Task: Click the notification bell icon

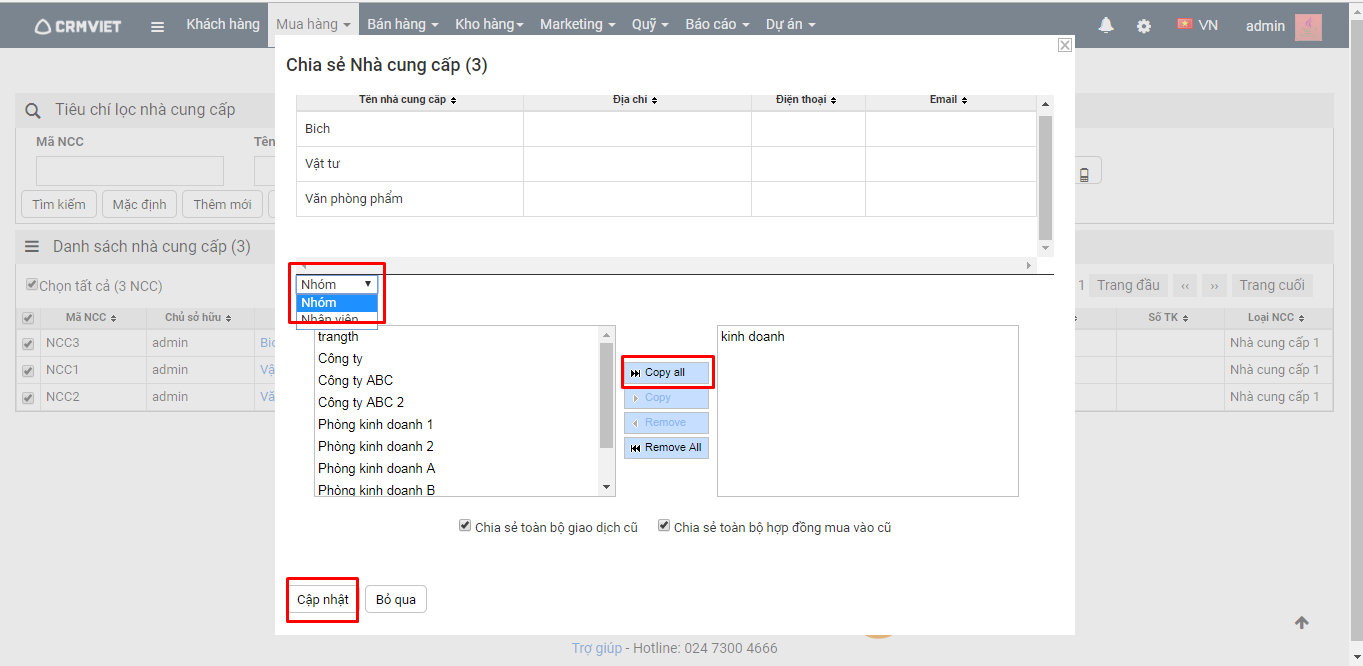Action: tap(1106, 26)
